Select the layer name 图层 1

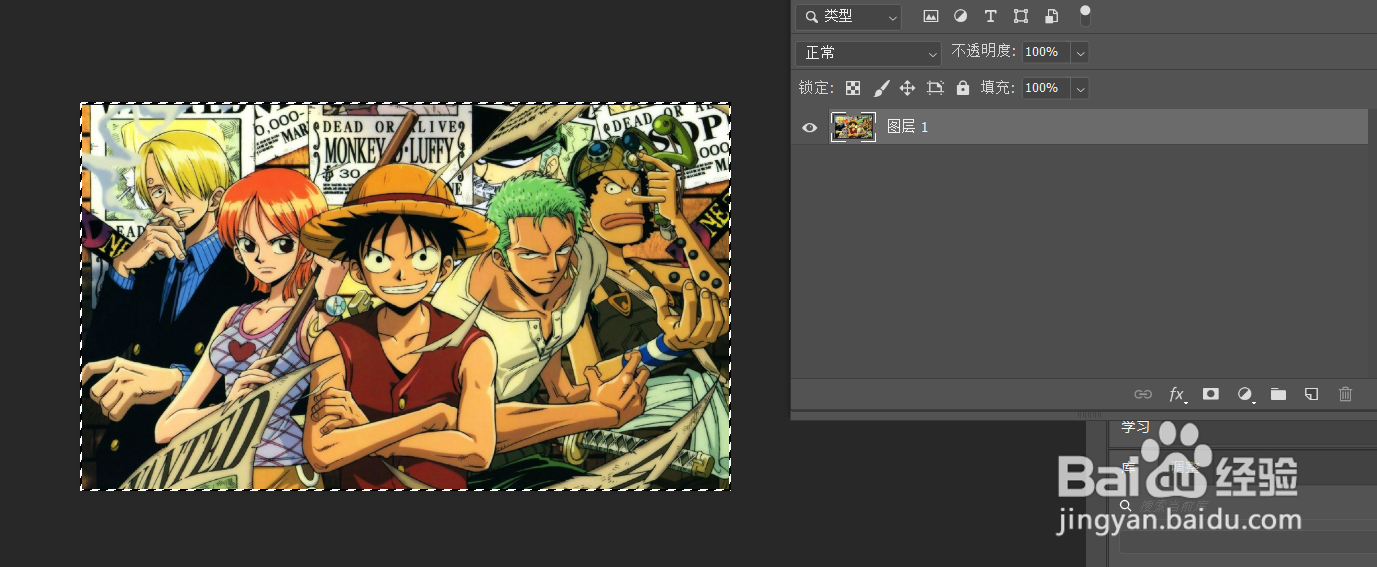click(x=908, y=127)
